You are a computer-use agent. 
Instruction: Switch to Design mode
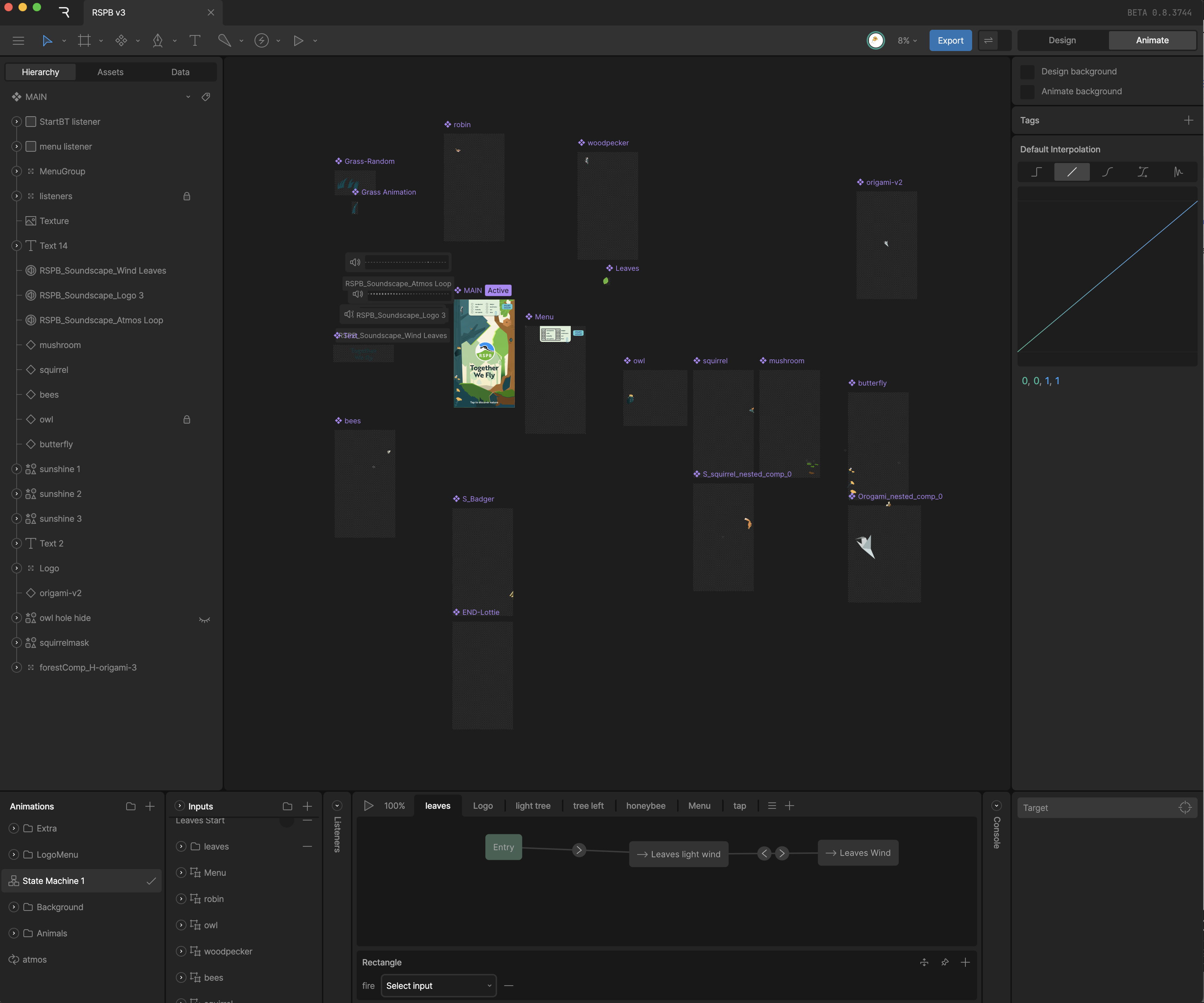[x=1062, y=41]
